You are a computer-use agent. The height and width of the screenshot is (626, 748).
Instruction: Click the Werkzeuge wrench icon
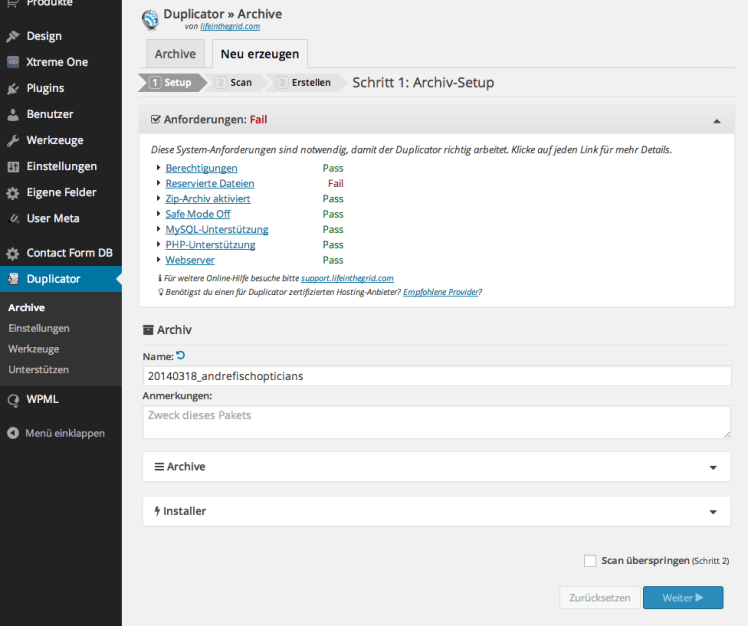coord(13,140)
